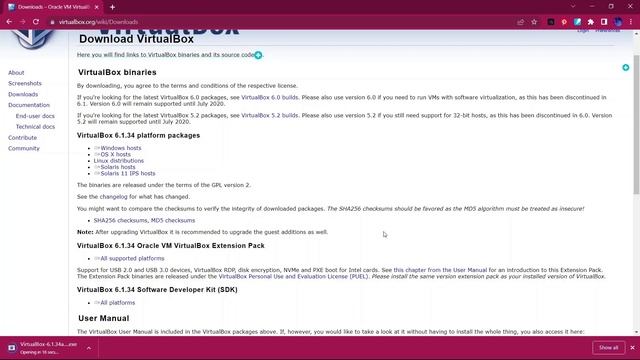Bookmark this page with the star icon

coord(534,22)
